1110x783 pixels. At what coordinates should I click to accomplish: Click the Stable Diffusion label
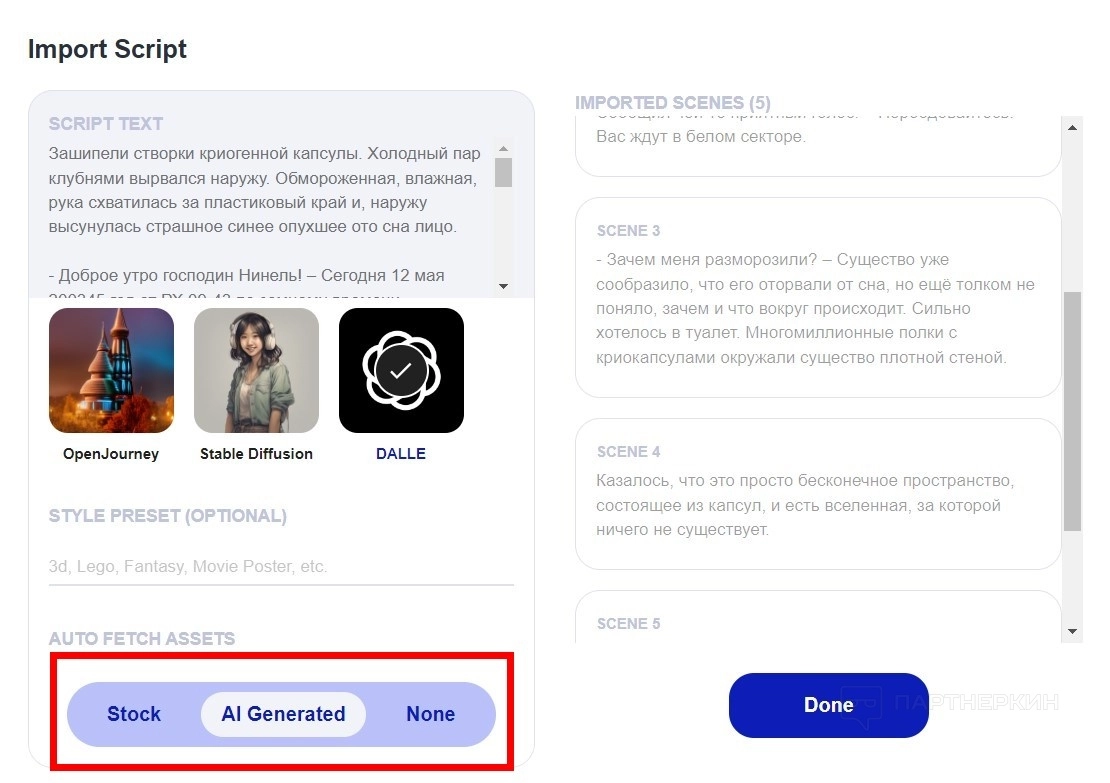coord(256,454)
